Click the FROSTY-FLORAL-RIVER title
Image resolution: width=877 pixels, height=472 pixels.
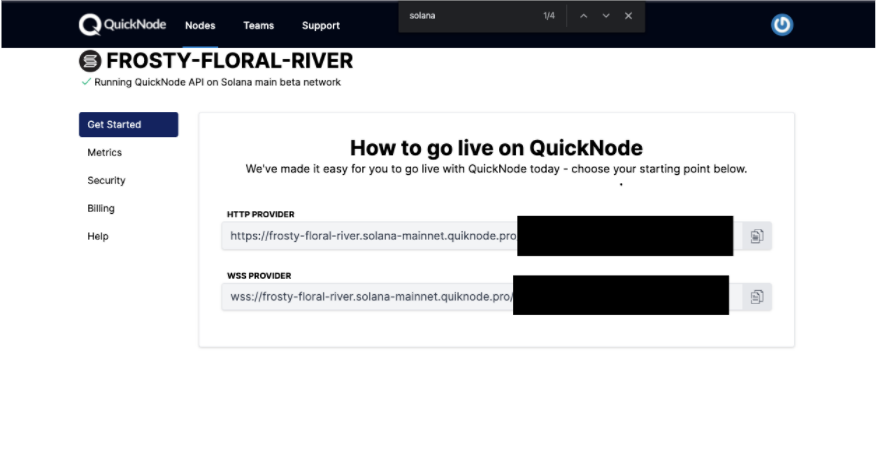tap(229, 60)
